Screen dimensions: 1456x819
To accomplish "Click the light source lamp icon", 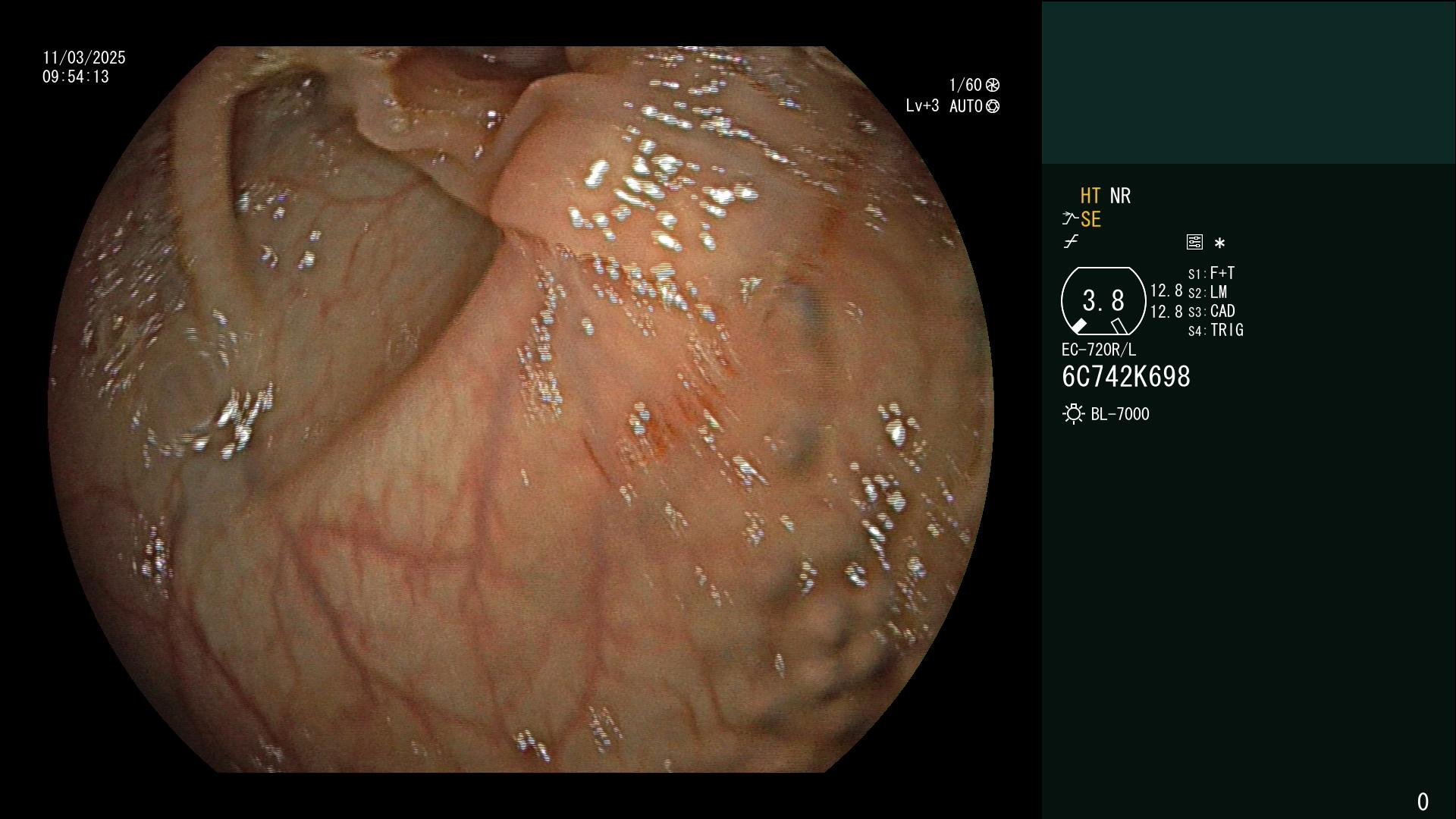I will tap(1073, 414).
